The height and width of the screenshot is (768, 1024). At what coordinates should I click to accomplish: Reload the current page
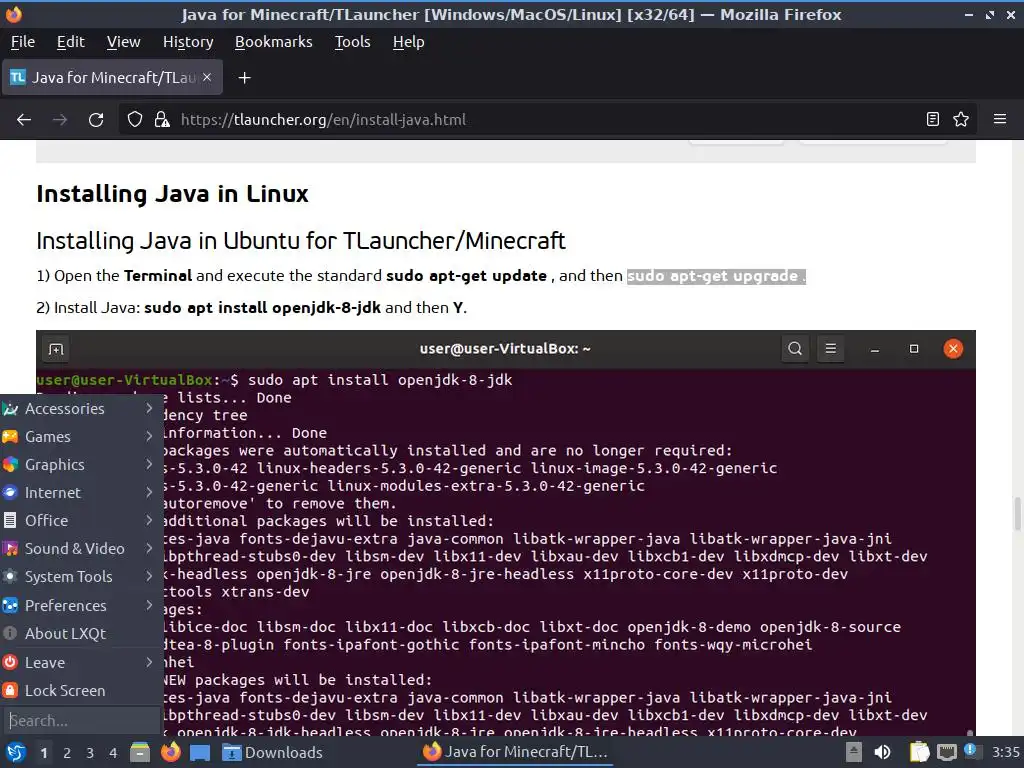96,120
